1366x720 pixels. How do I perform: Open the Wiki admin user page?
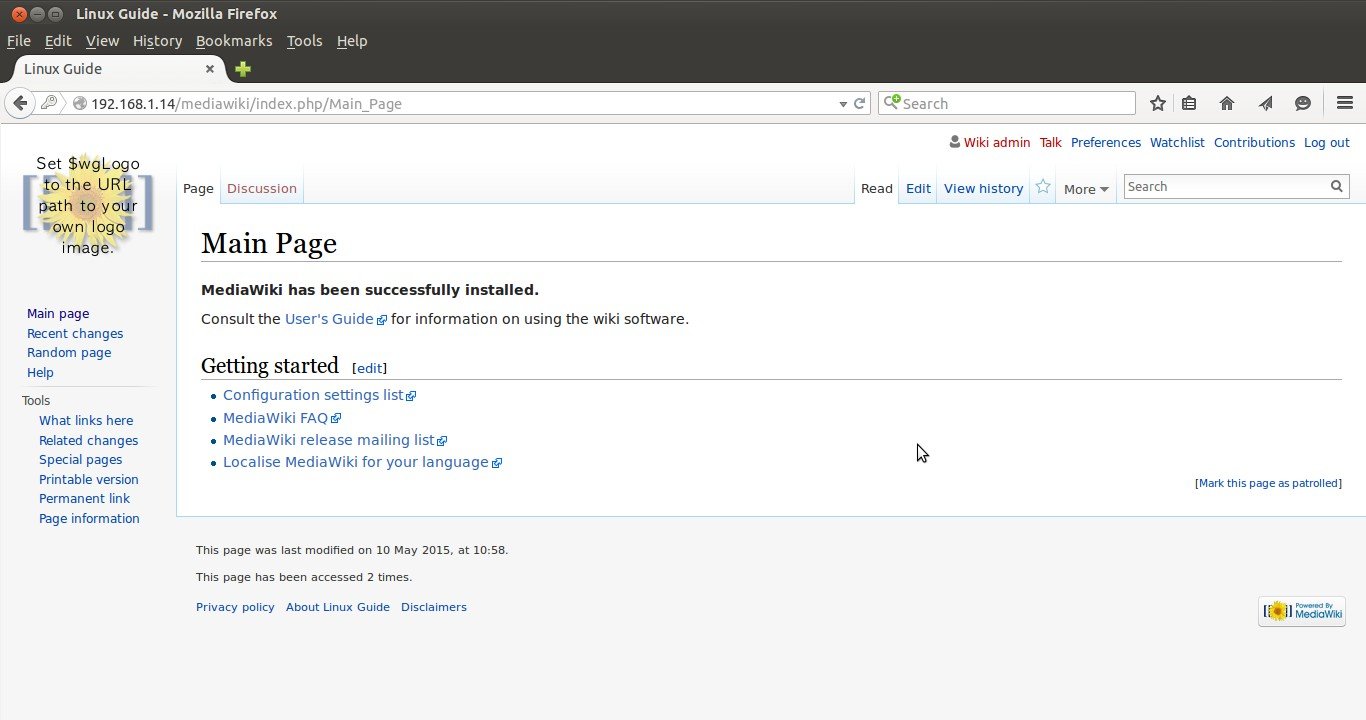(997, 143)
